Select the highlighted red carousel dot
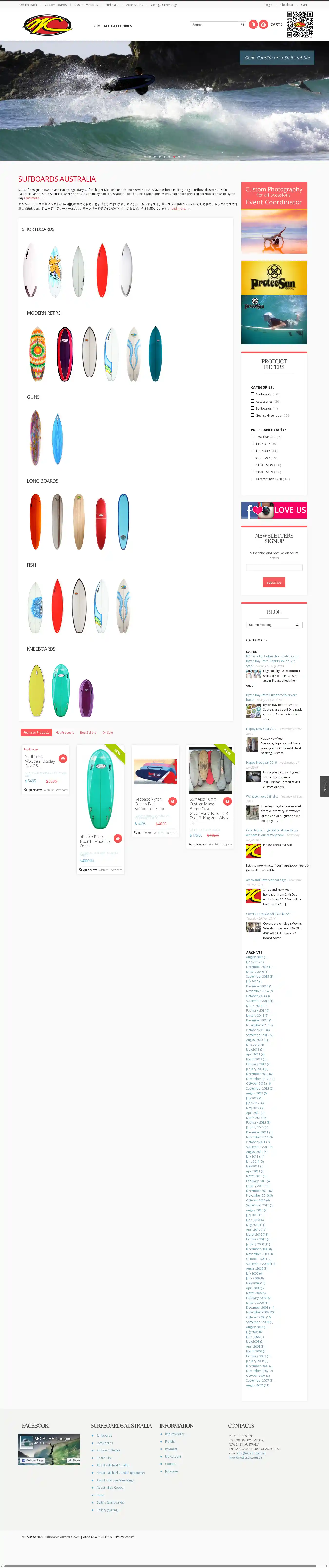The image size is (329, 1568). click(x=174, y=156)
